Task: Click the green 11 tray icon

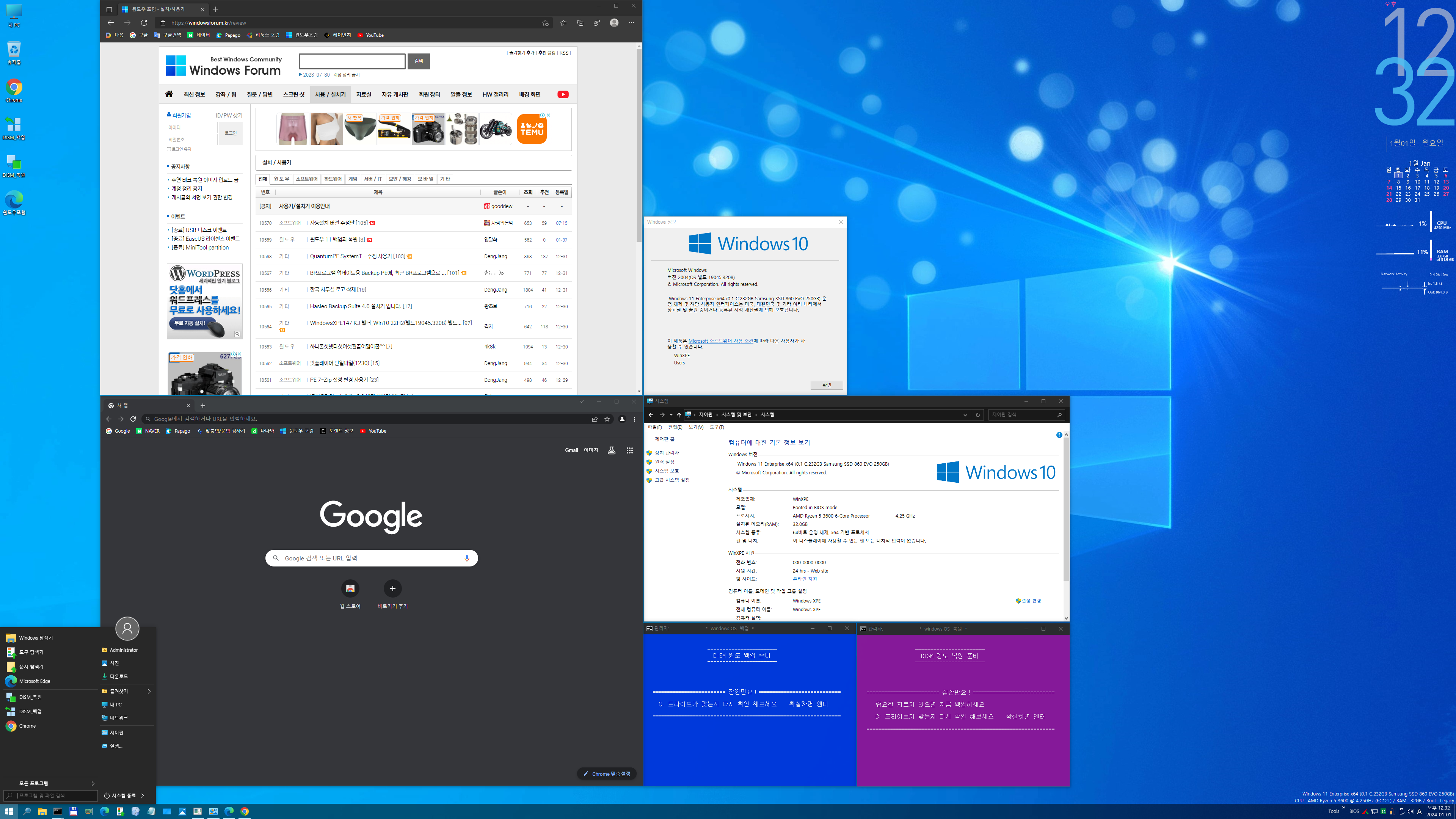Action: pyautogui.click(x=1383, y=812)
